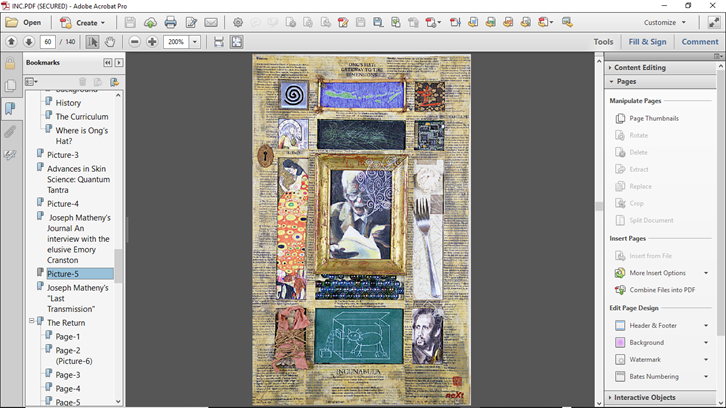Open the Attachments paperclip panel

[x=10, y=132]
